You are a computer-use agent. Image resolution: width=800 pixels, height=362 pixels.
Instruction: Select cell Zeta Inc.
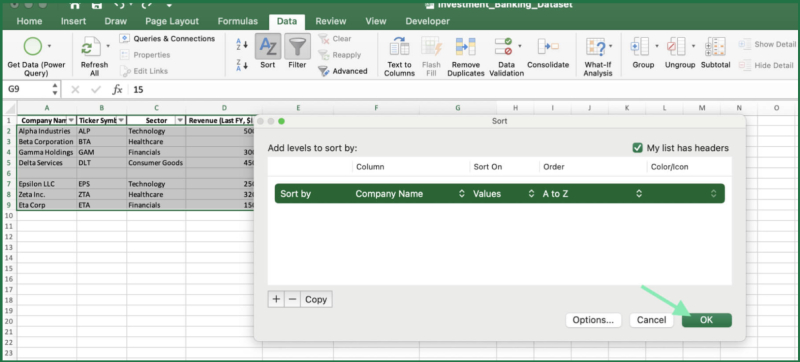point(47,195)
